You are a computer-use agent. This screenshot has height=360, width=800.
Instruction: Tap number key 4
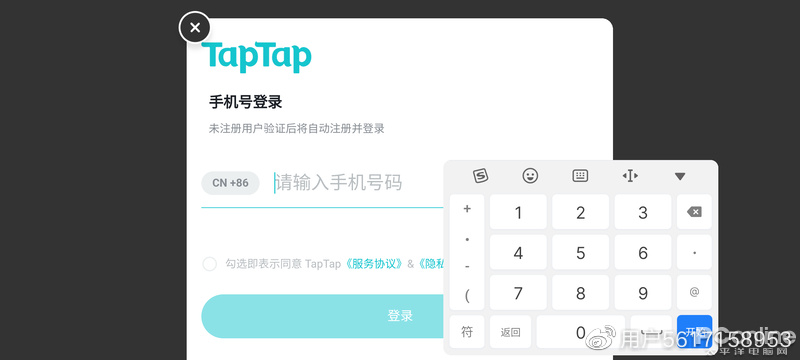(x=518, y=252)
